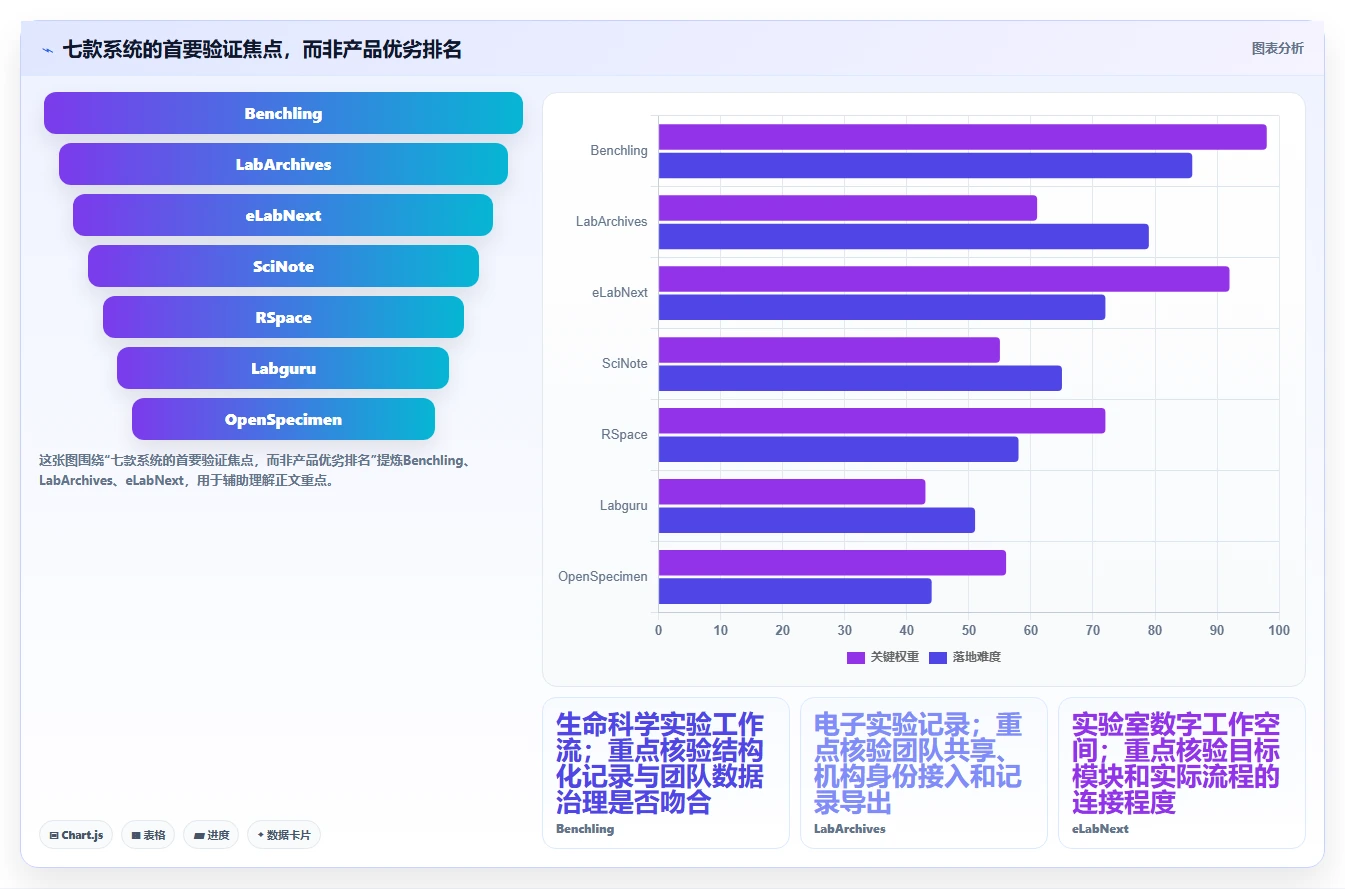The image size is (1345, 889).
Task: Click the Labguru y-axis label
Action: pos(624,506)
